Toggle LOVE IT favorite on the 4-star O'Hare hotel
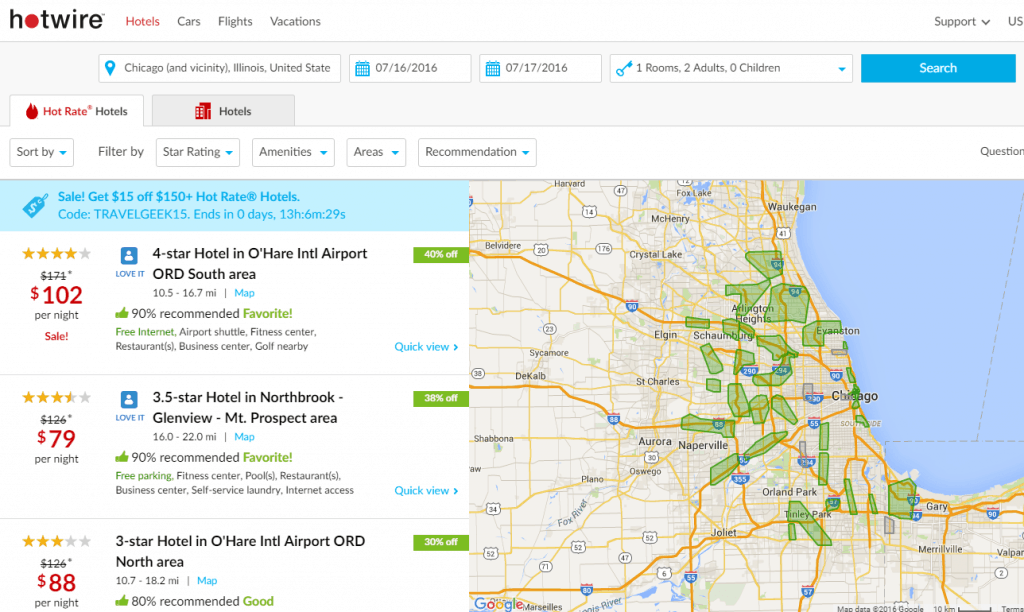1024x612 pixels. pyautogui.click(x=129, y=256)
